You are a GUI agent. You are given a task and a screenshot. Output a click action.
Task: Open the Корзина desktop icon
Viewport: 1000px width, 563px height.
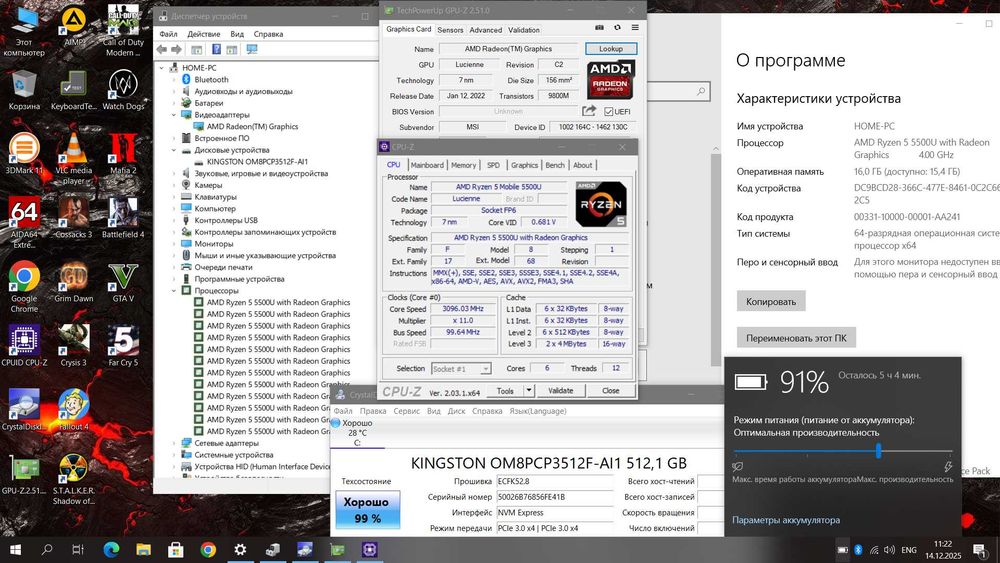pyautogui.click(x=24, y=91)
